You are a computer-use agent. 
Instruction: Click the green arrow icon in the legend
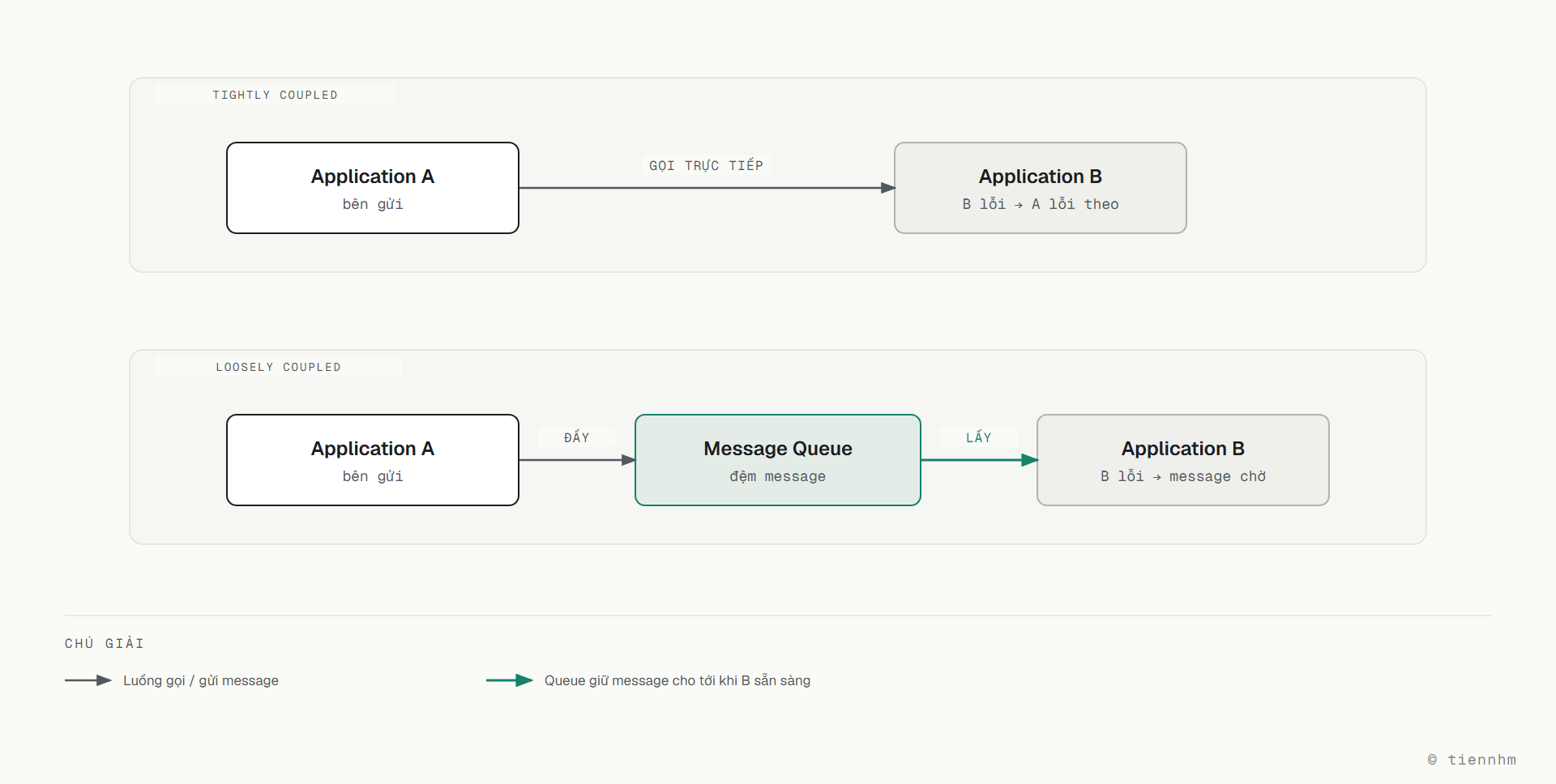(x=510, y=680)
